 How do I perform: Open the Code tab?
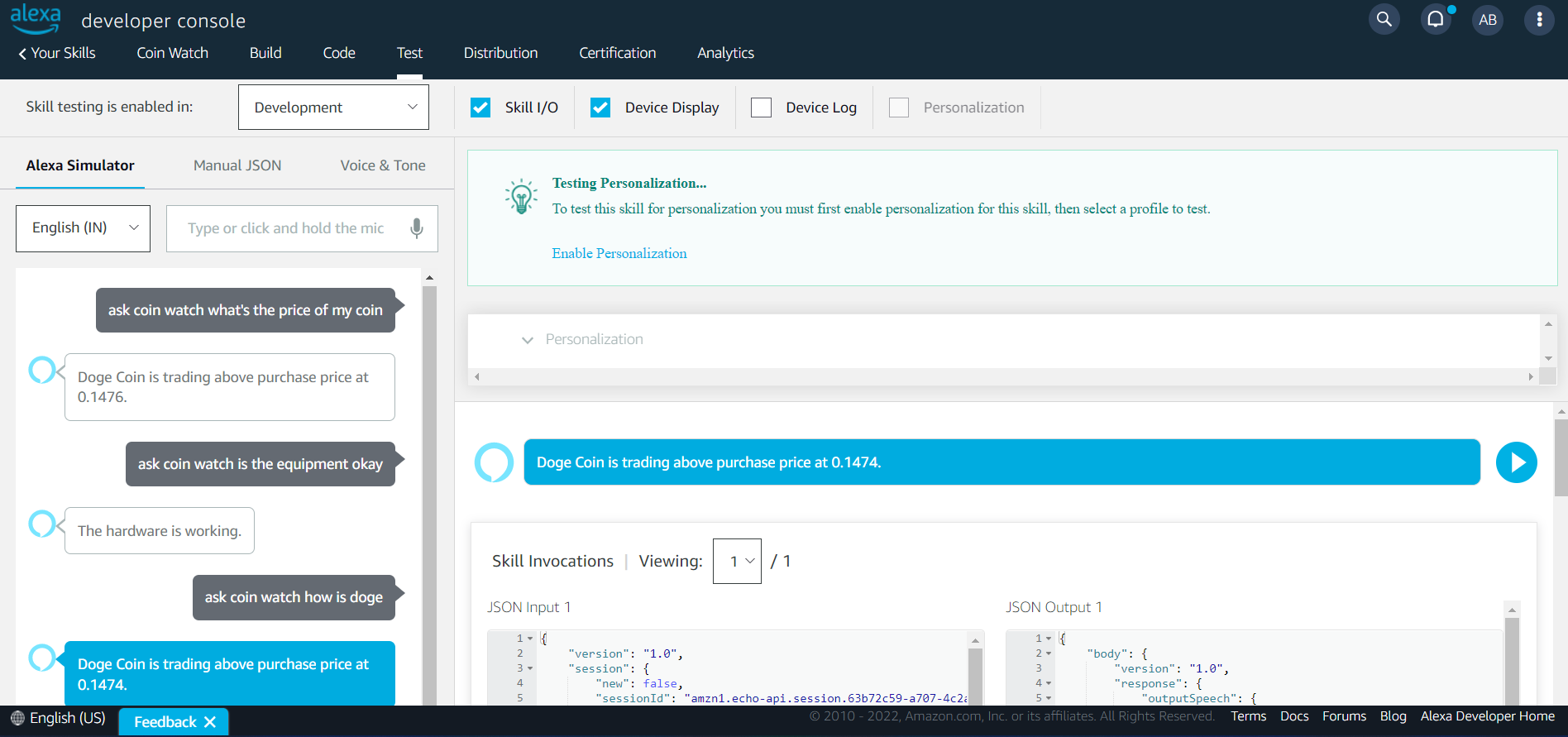339,53
